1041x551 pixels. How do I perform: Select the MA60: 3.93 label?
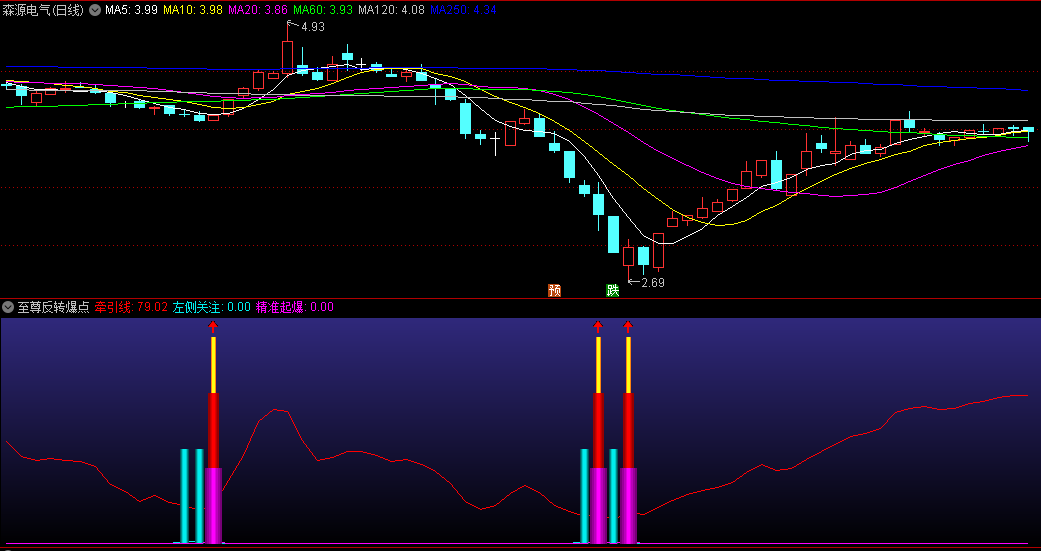[322, 10]
